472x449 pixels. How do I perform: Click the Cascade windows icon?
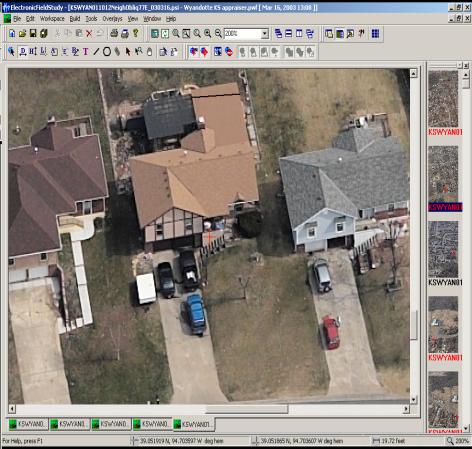(x=279, y=33)
